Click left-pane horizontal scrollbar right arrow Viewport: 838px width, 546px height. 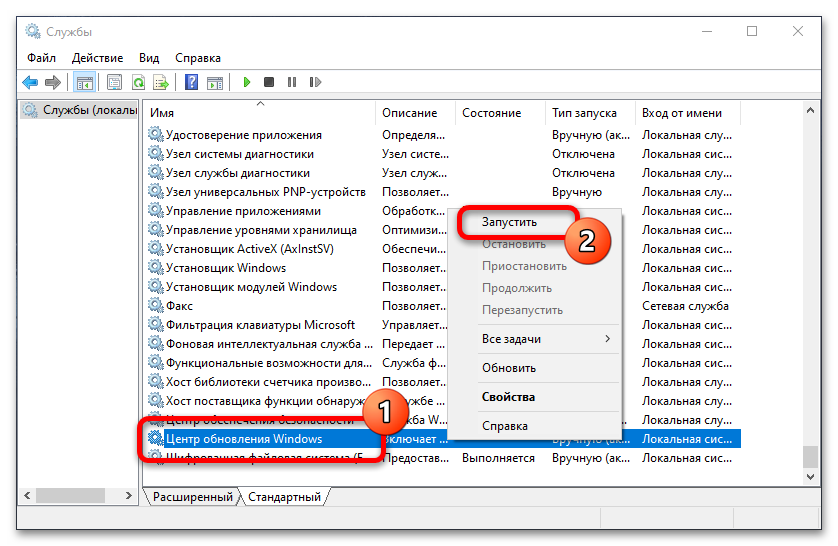tap(128, 496)
